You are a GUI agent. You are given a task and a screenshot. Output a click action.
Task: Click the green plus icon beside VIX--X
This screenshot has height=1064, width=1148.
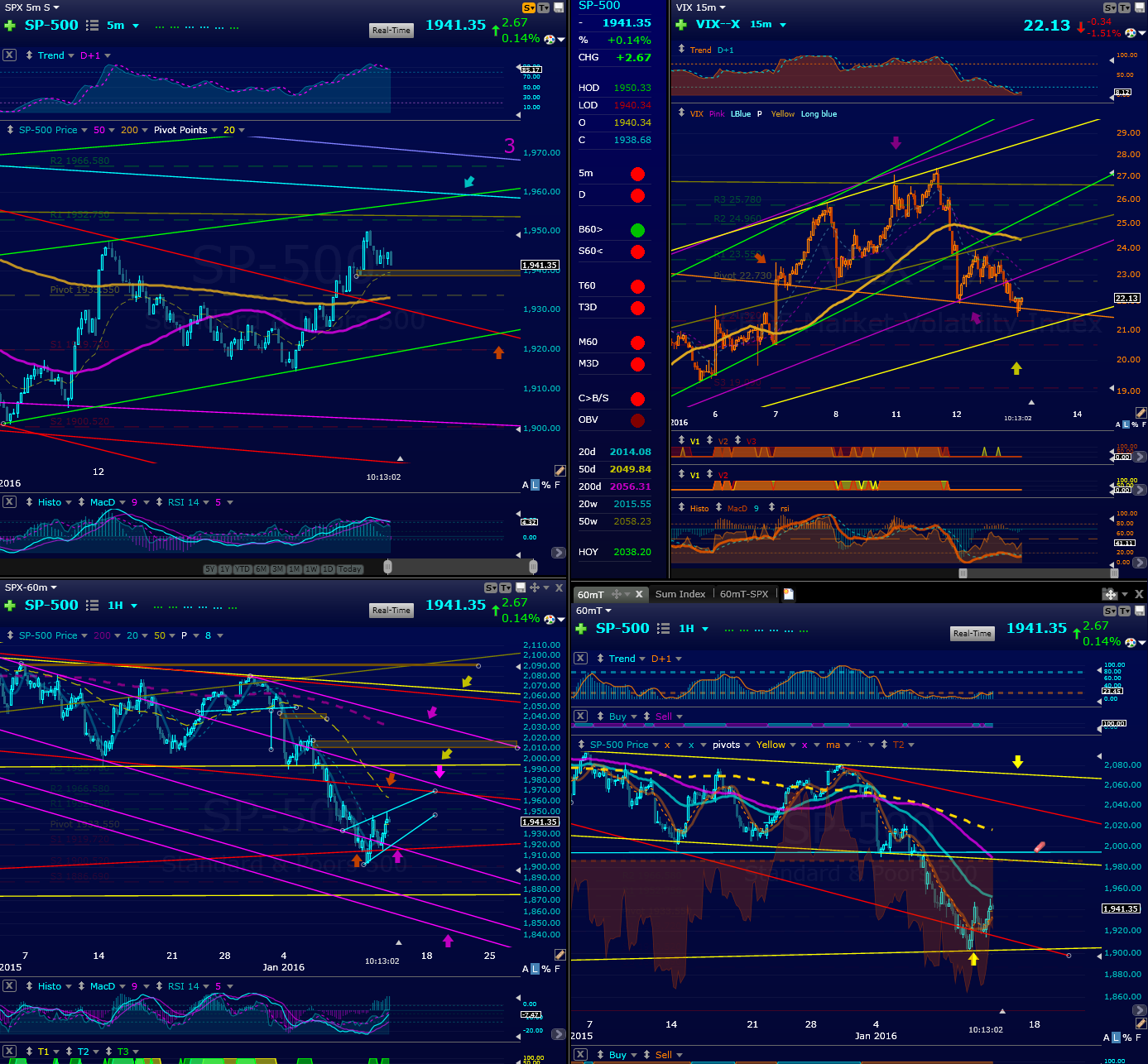click(681, 25)
